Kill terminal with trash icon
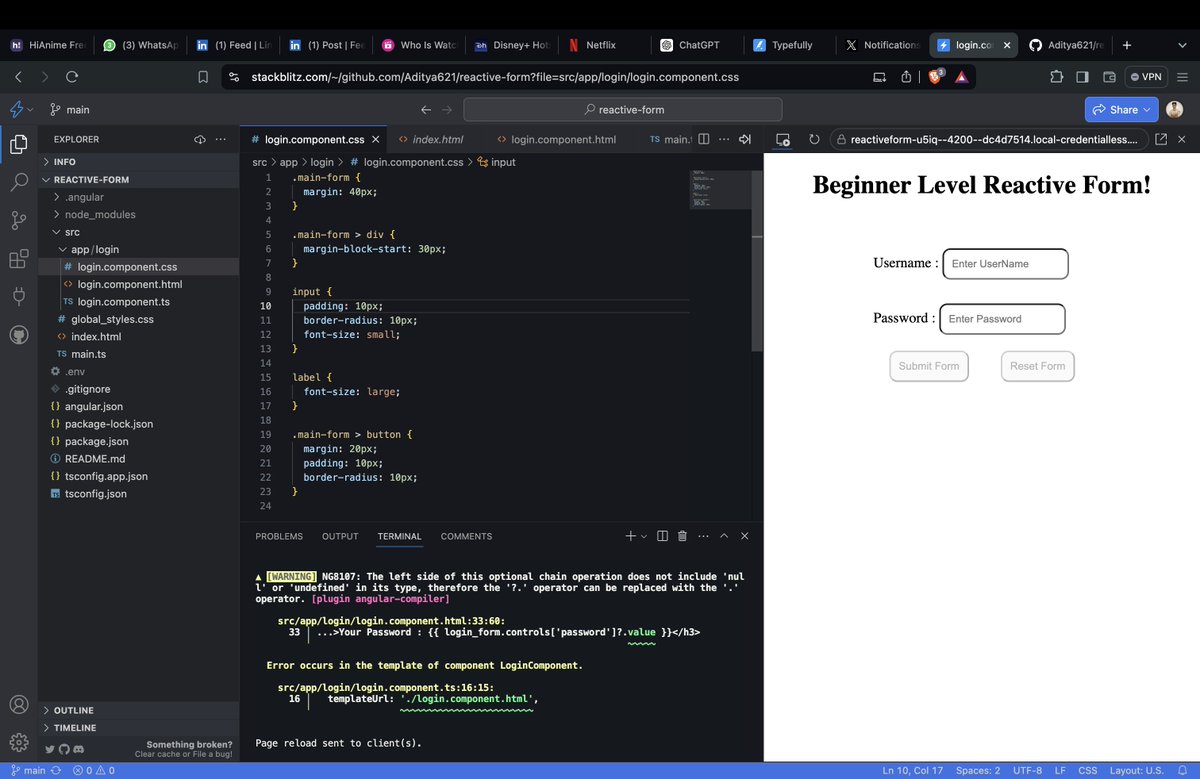 682,536
